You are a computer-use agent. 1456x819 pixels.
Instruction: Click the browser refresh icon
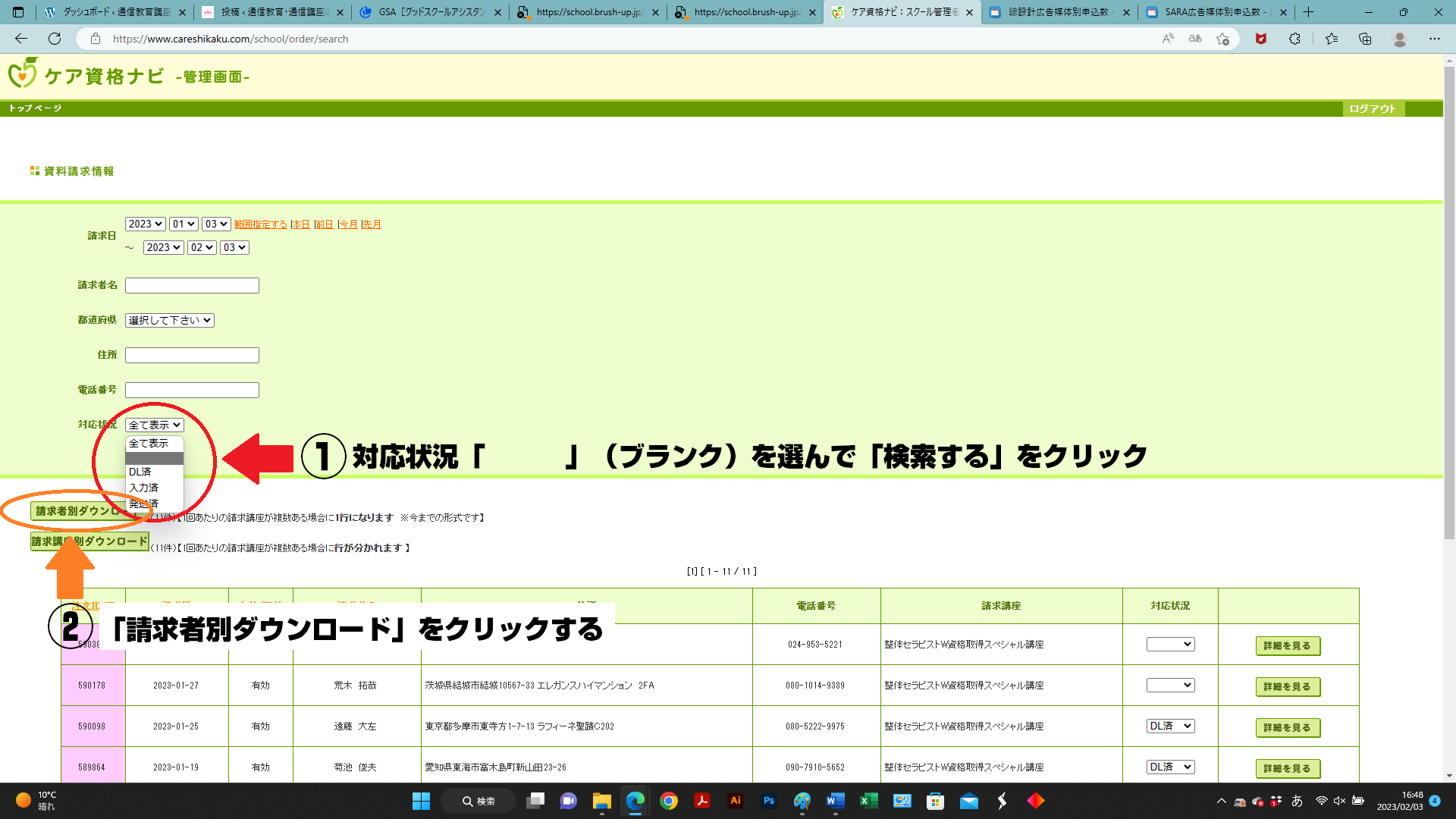[55, 39]
